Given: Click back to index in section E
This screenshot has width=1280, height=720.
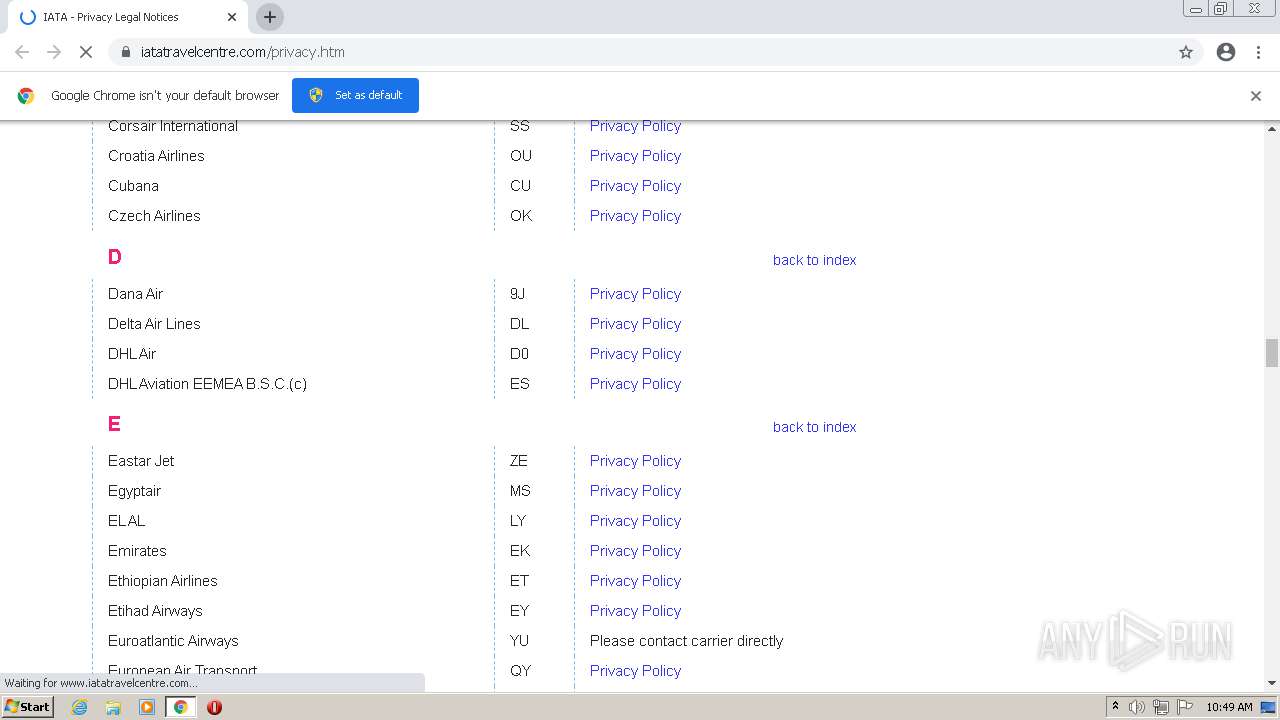Looking at the screenshot, I should pyautogui.click(x=814, y=427).
